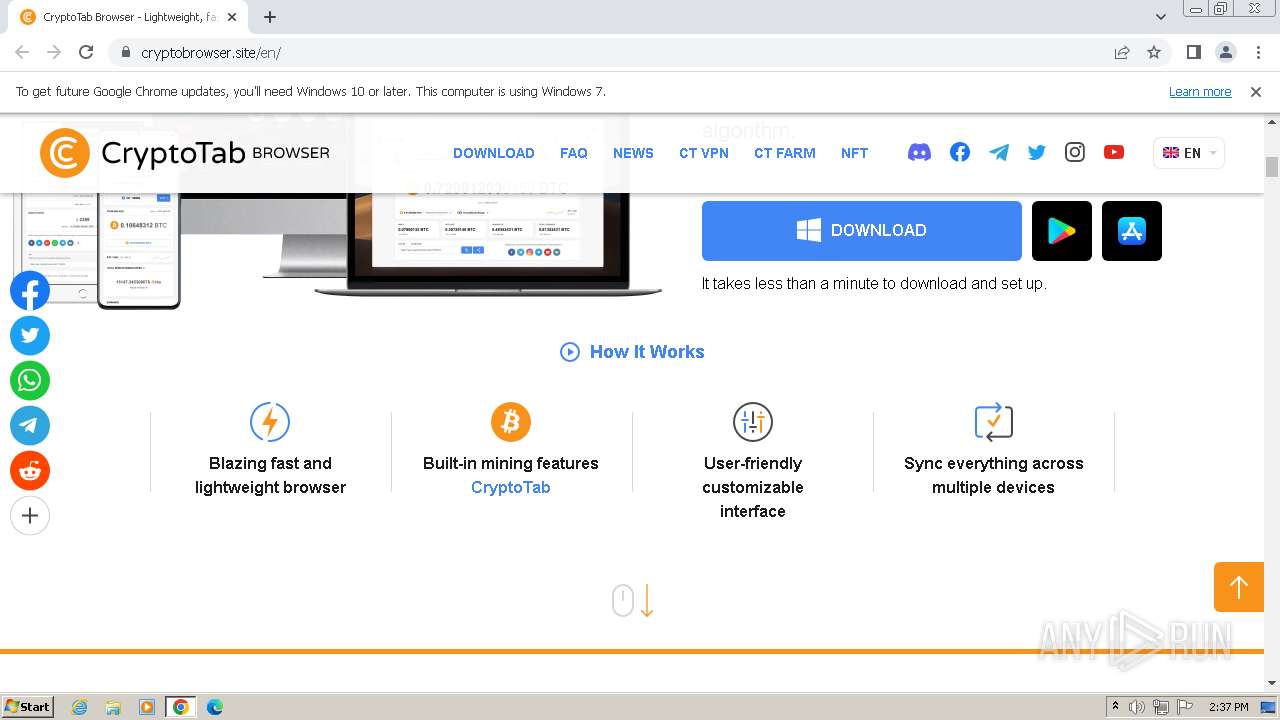1280x720 pixels.
Task: Share via WhatsApp side button
Action: [x=30, y=381]
